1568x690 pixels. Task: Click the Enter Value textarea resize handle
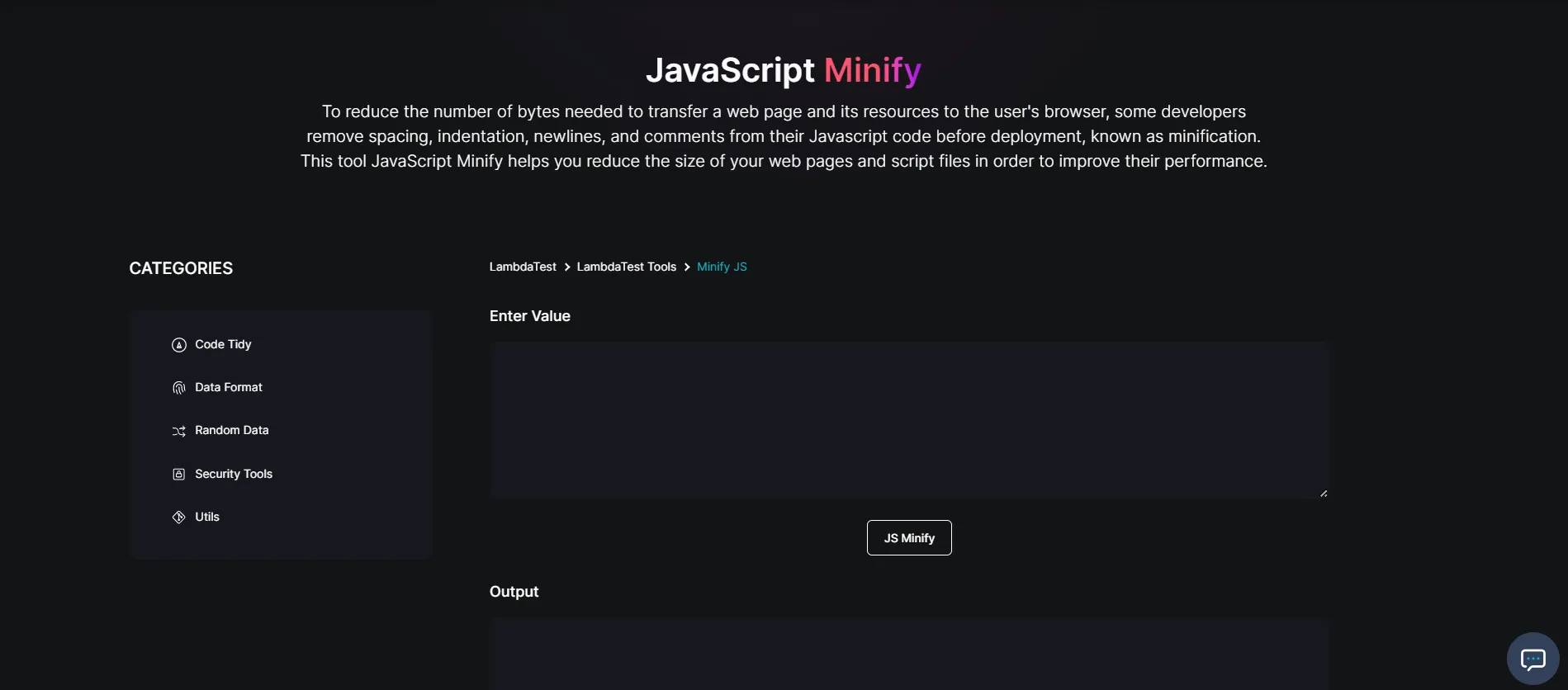[x=1323, y=493]
